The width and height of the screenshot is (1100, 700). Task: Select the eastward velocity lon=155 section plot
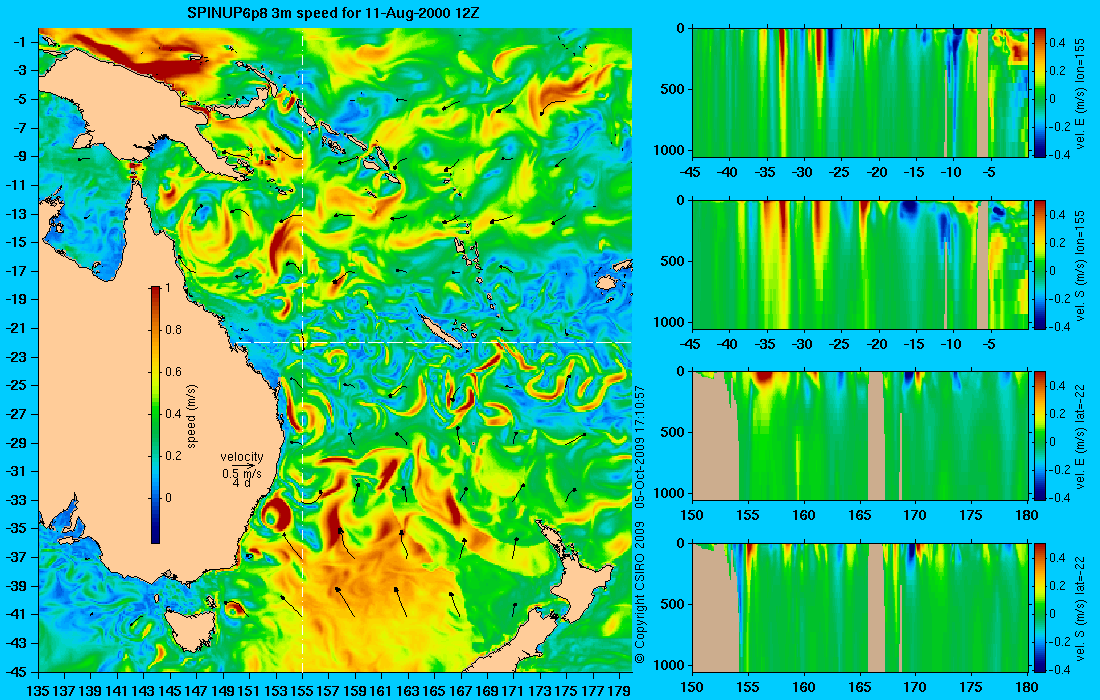(x=860, y=93)
